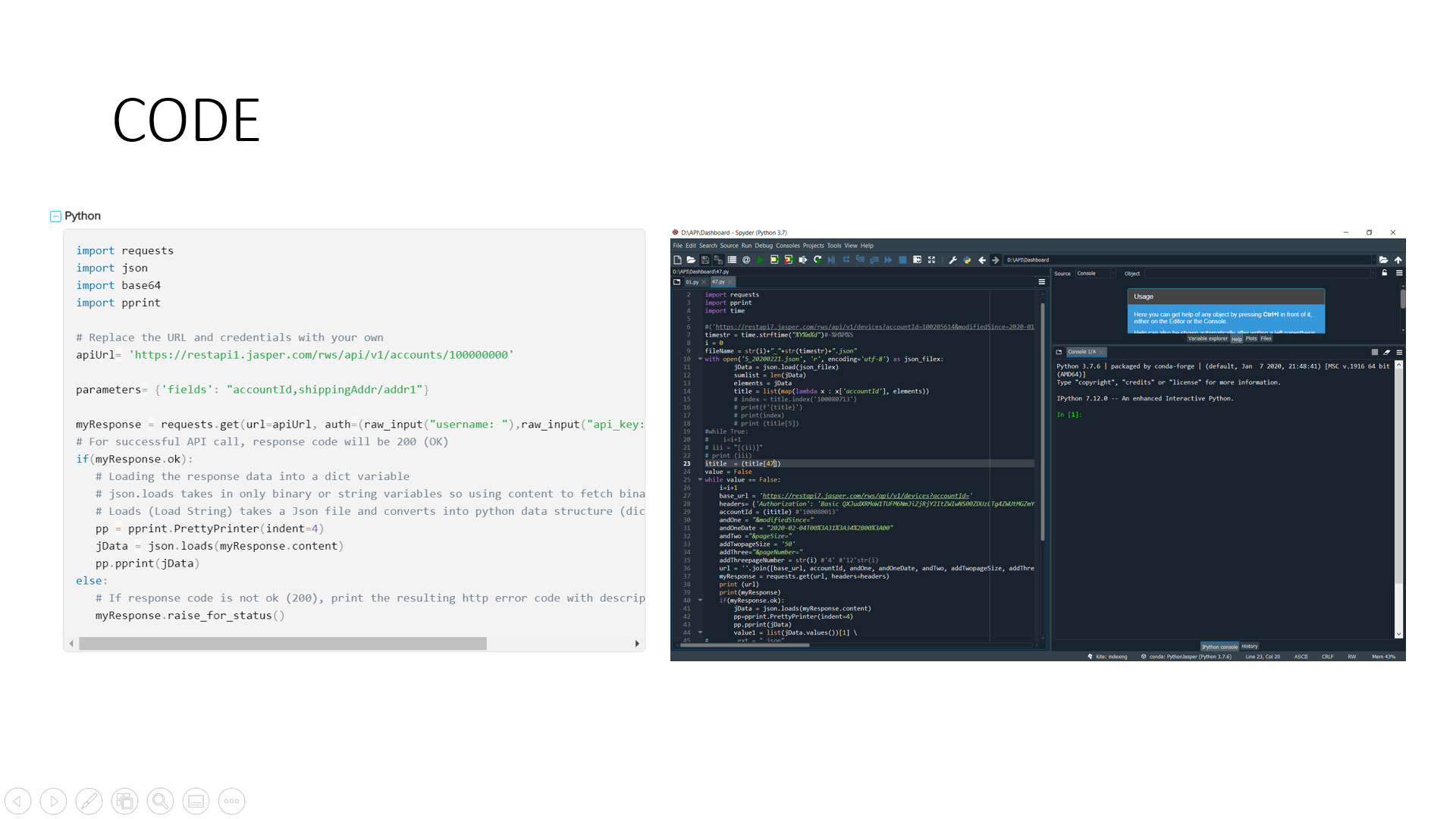Go to the next slide arrow button
Image resolution: width=1456 pixels, height=819 pixels.
click(53, 801)
